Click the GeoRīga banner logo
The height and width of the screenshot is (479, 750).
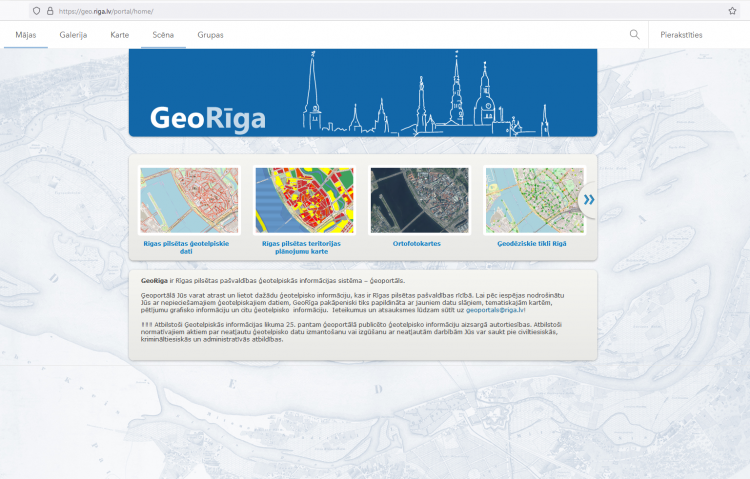(x=208, y=119)
